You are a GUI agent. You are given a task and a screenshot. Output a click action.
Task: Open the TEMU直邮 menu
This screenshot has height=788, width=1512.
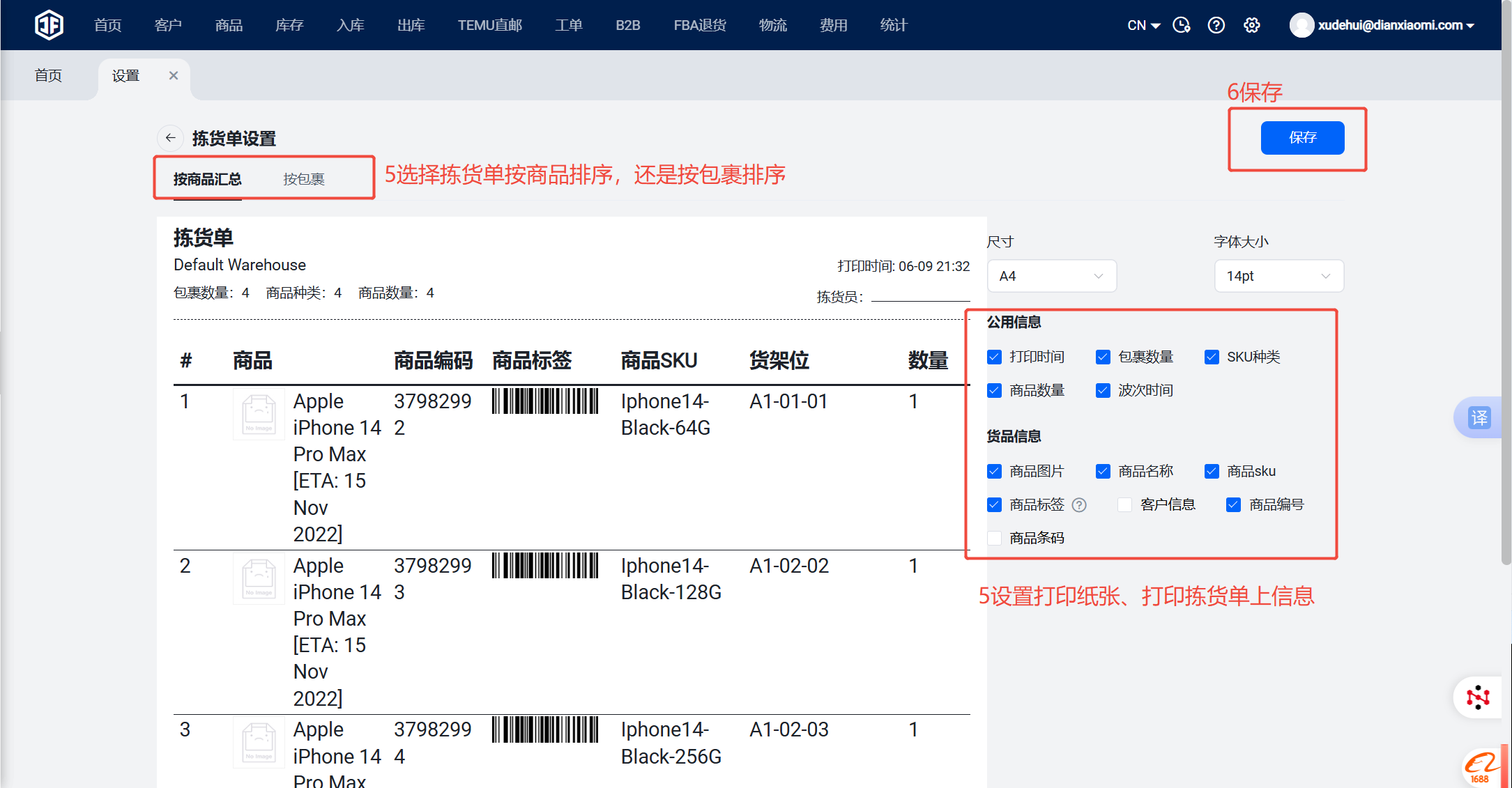point(490,25)
